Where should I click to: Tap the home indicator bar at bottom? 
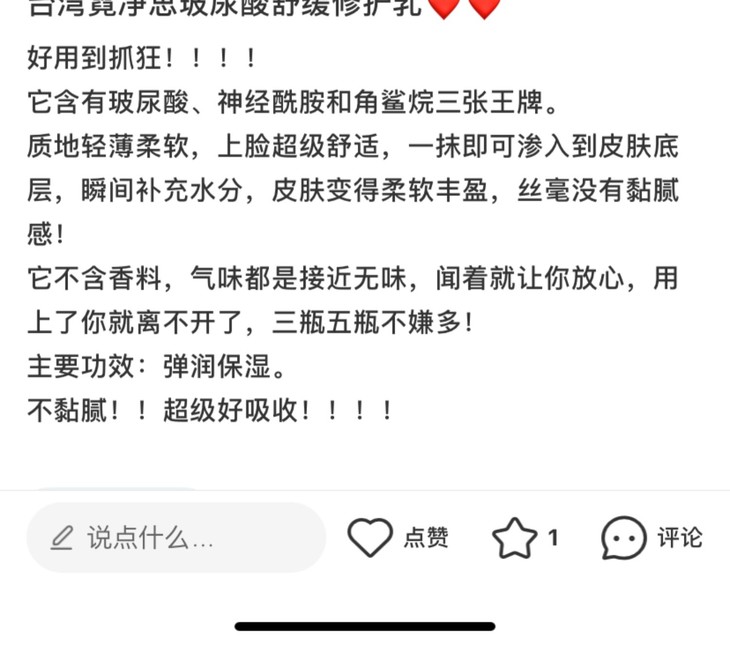pos(365,626)
